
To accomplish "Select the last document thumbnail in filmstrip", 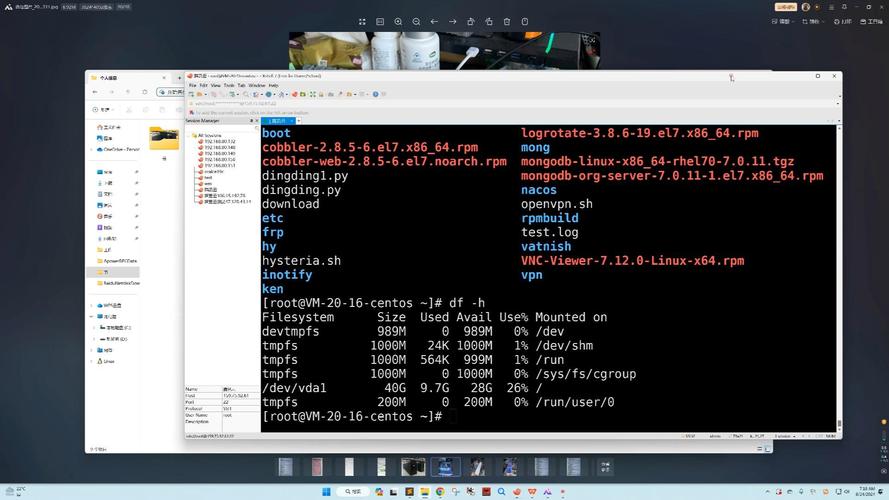I will [573, 467].
